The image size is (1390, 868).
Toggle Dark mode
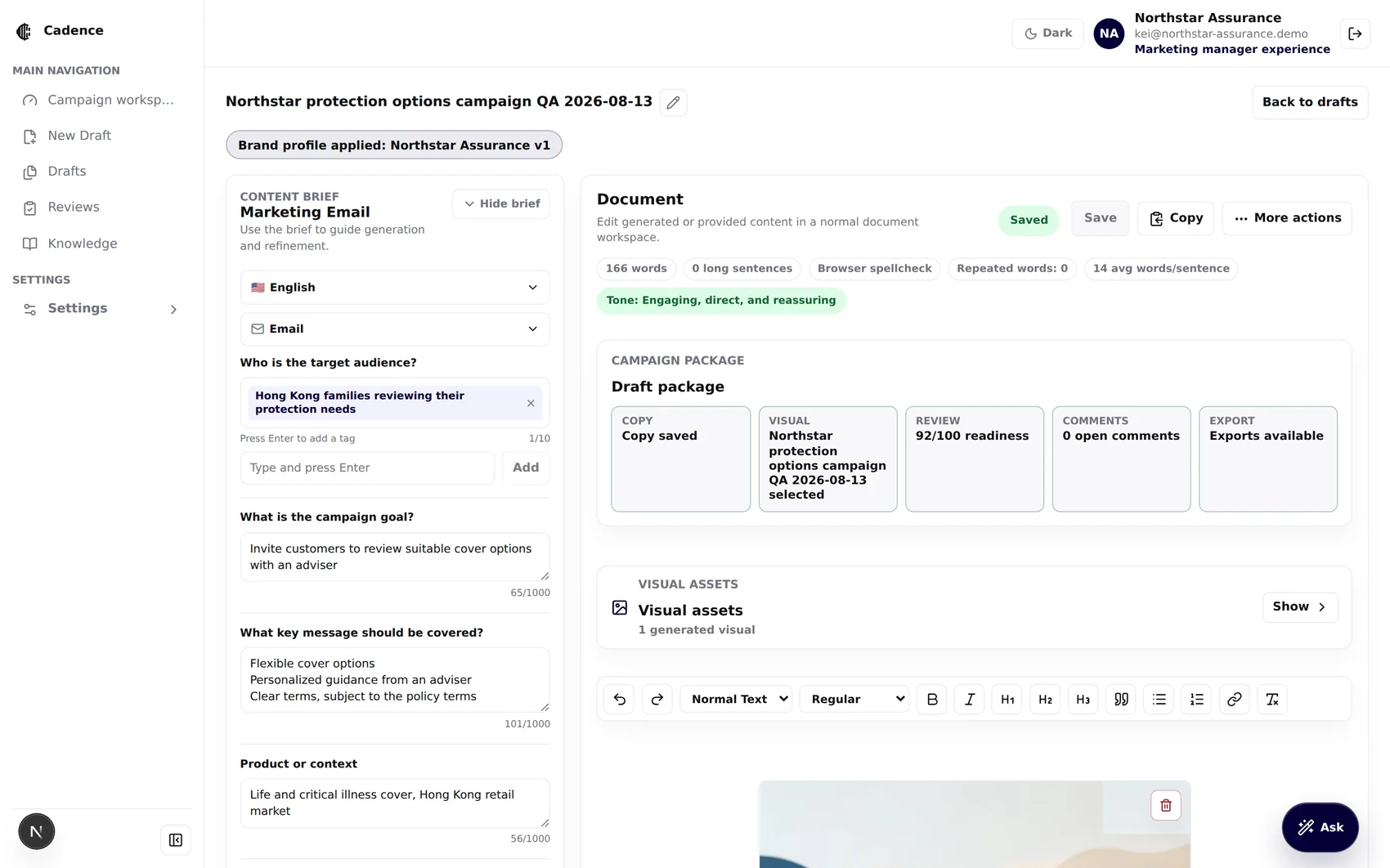tap(1047, 34)
